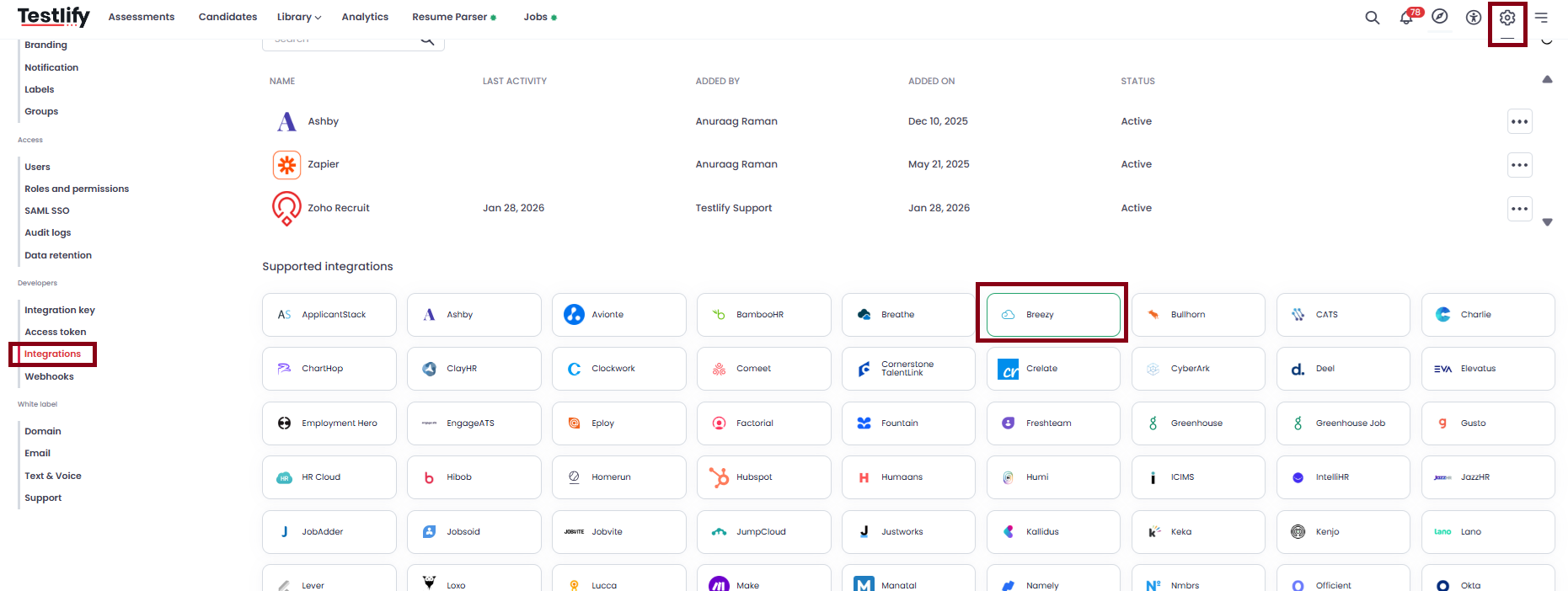The image size is (1568, 591).
Task: Open Data retention settings
Action: [x=58, y=255]
